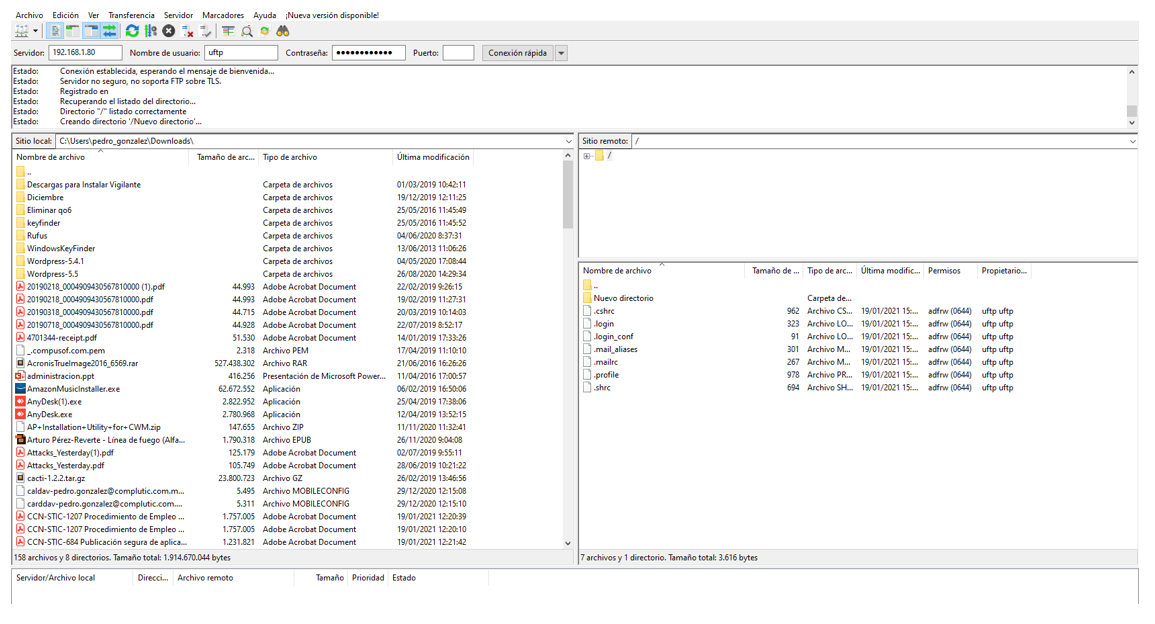Click the Arturo Pérez-Reverte EPUB file icon
Image resolution: width=1155 pixels, height=624 pixels.
(20, 440)
